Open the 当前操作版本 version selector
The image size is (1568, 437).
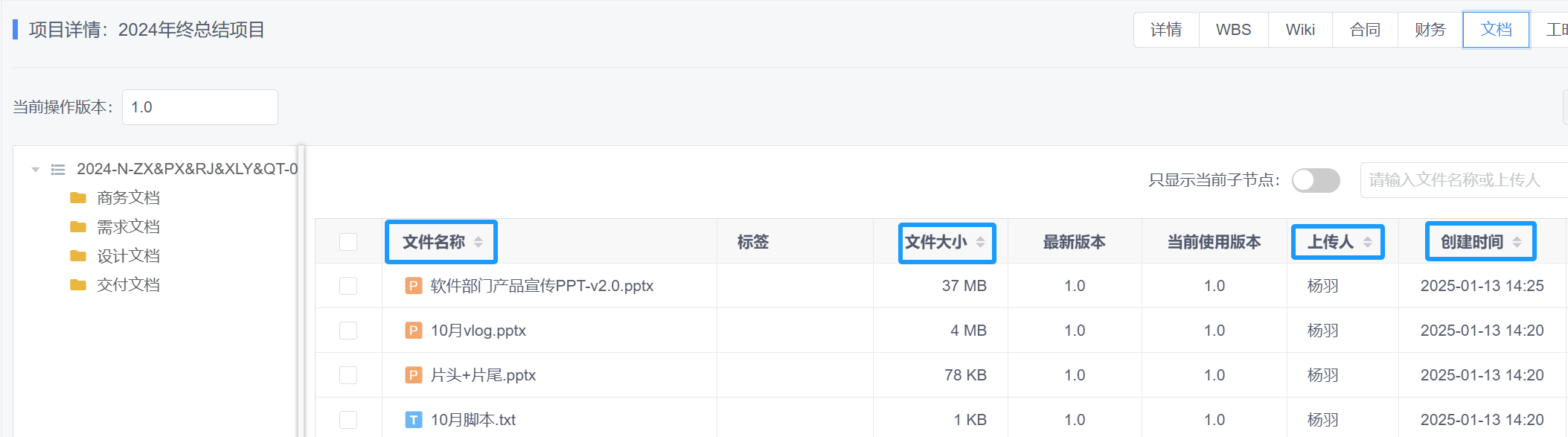pyautogui.click(x=199, y=107)
